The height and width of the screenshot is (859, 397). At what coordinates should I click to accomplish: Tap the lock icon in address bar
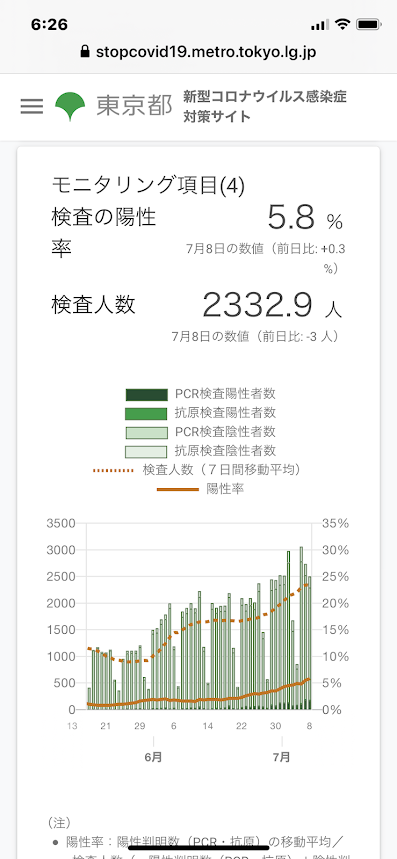(85, 52)
